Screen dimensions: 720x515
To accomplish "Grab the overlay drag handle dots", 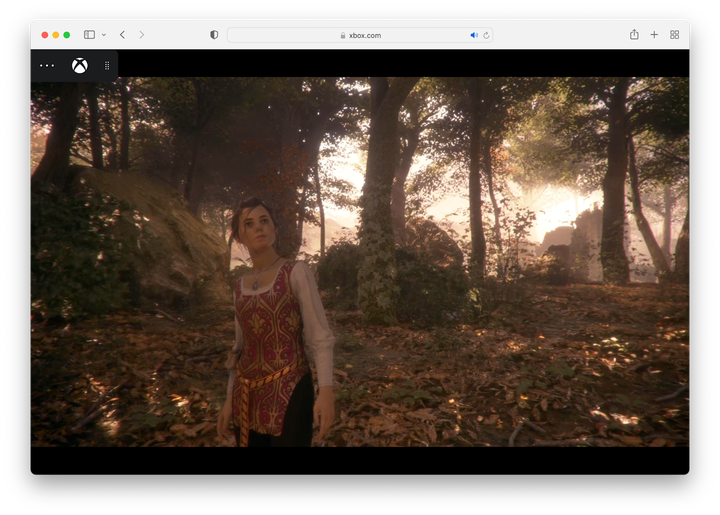I will tap(107, 66).
